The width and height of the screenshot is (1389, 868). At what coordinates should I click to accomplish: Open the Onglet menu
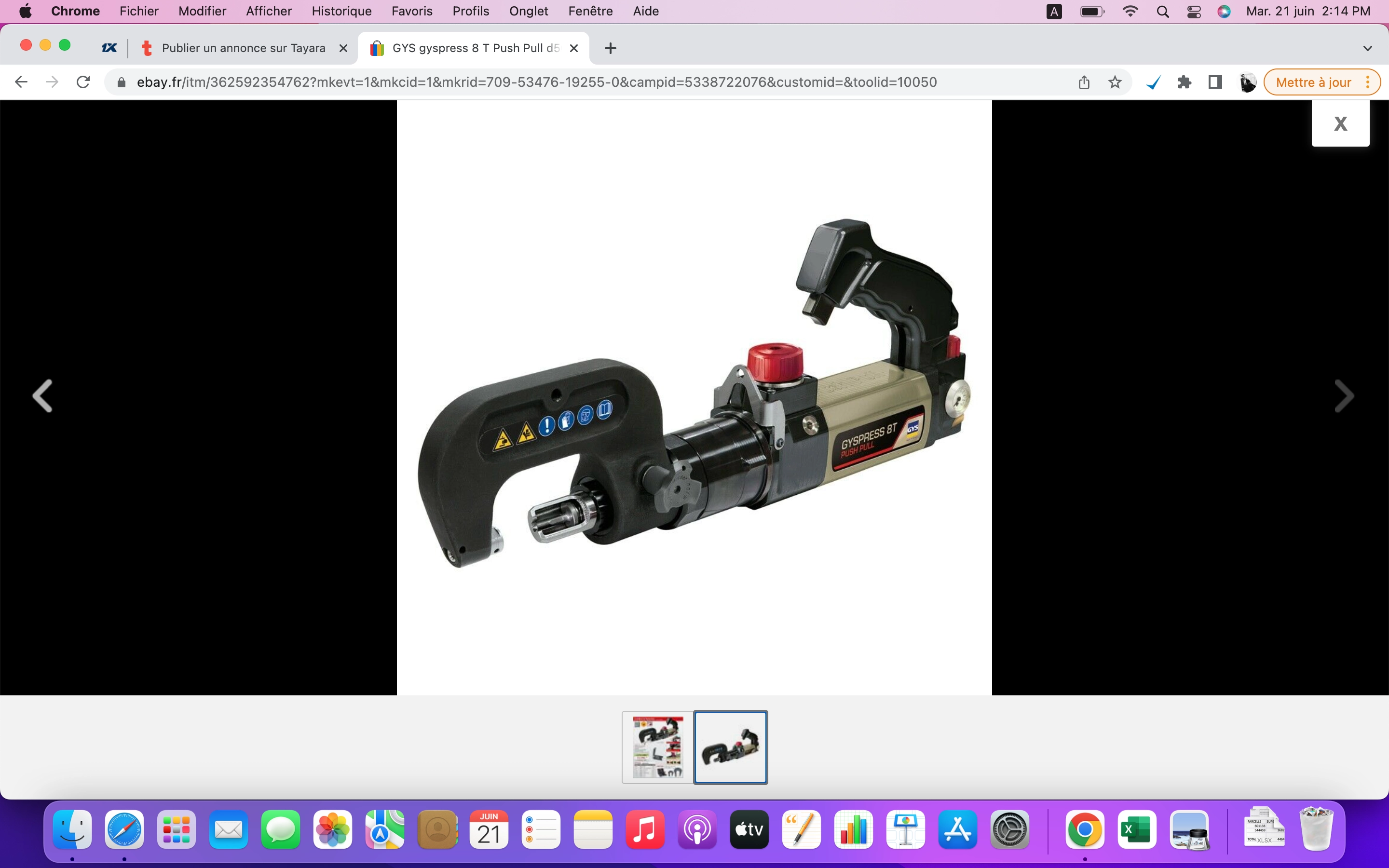(x=529, y=11)
